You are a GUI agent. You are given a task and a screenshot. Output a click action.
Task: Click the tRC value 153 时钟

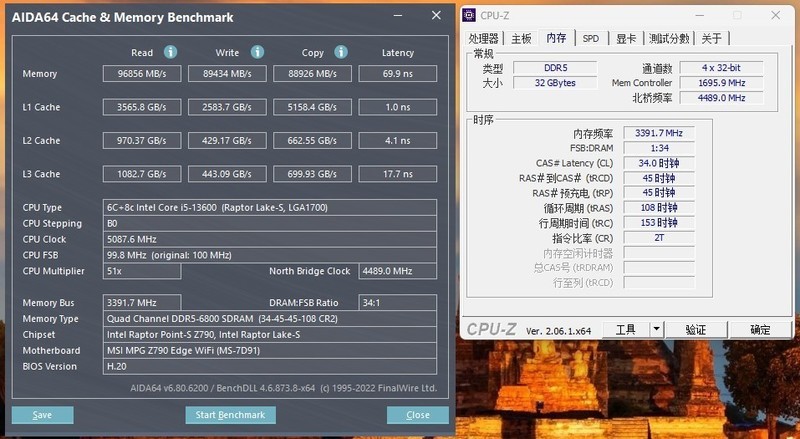(x=659, y=223)
